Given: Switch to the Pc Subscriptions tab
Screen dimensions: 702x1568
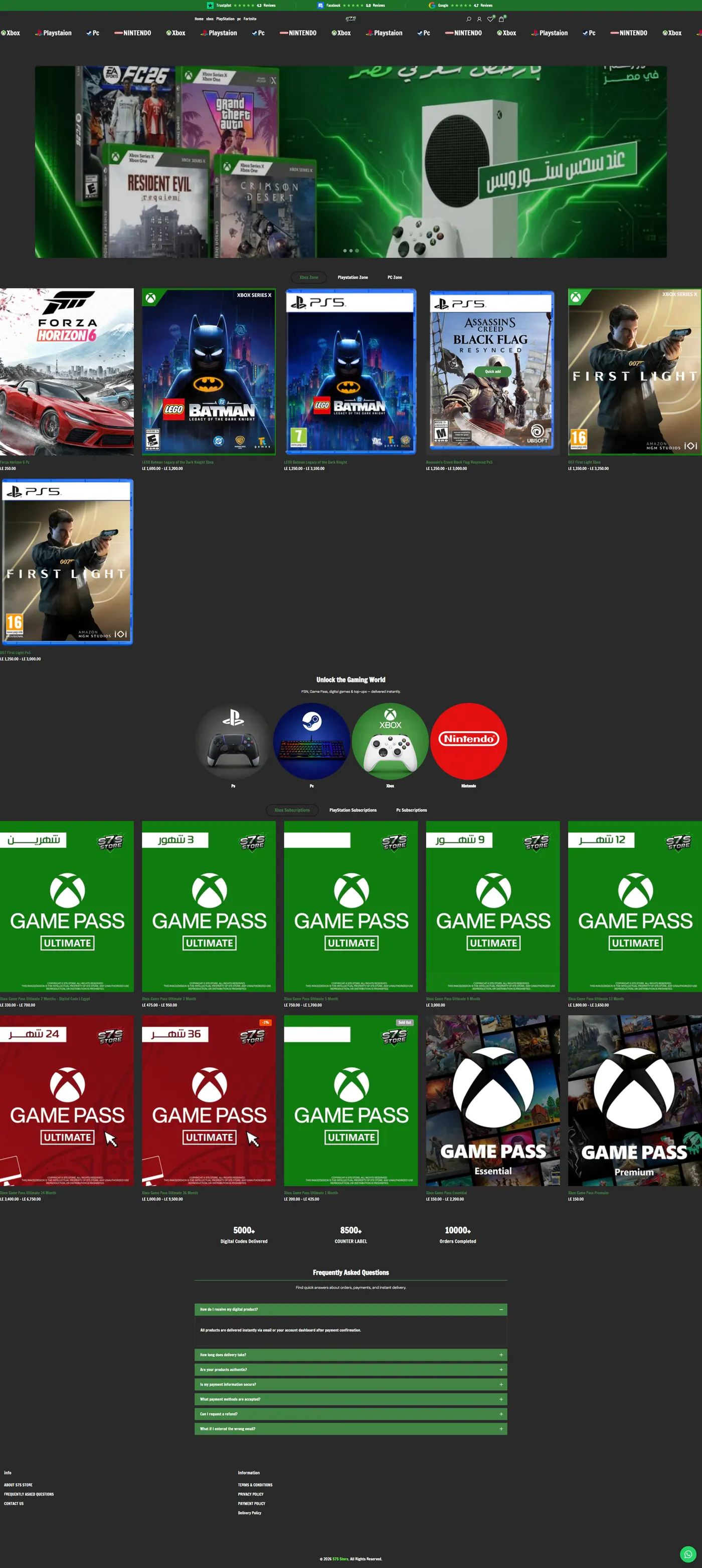Looking at the screenshot, I should point(412,810).
